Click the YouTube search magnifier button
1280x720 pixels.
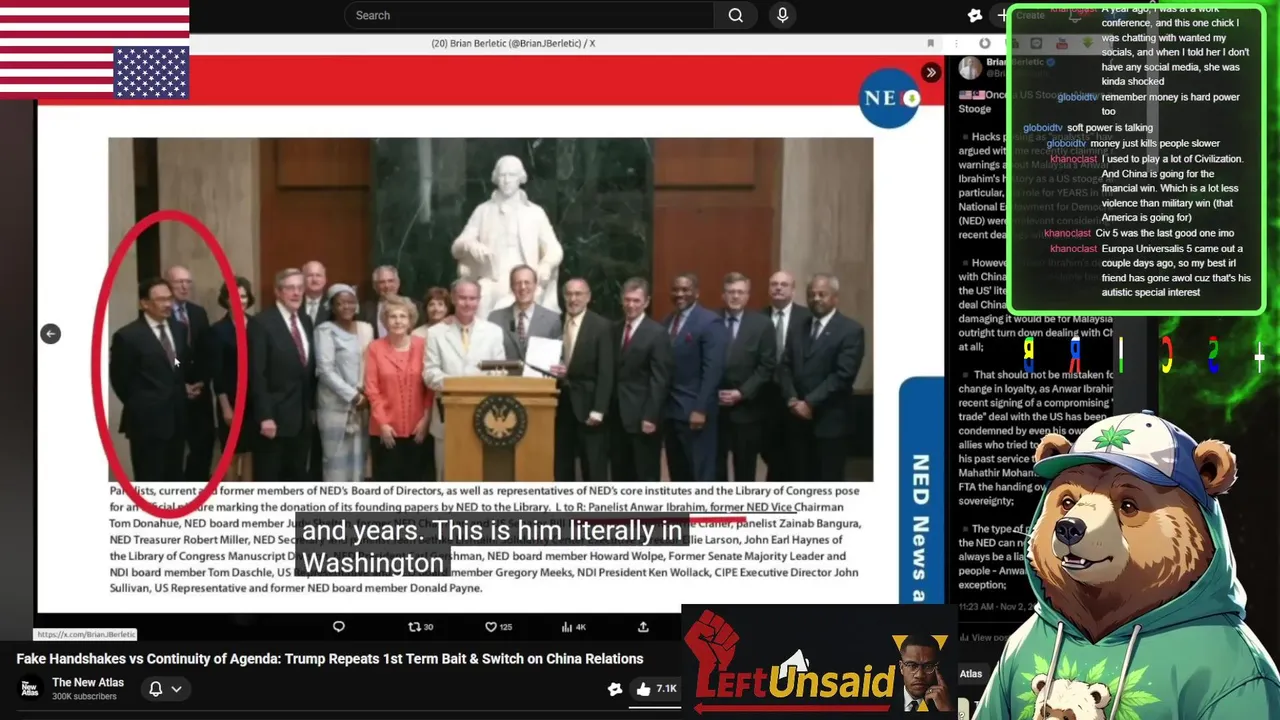736,15
